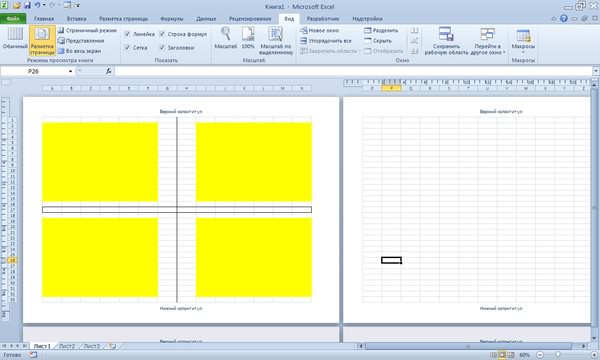Open the Формулы ribbon tab
This screenshot has height=360, width=600.
coord(171,18)
